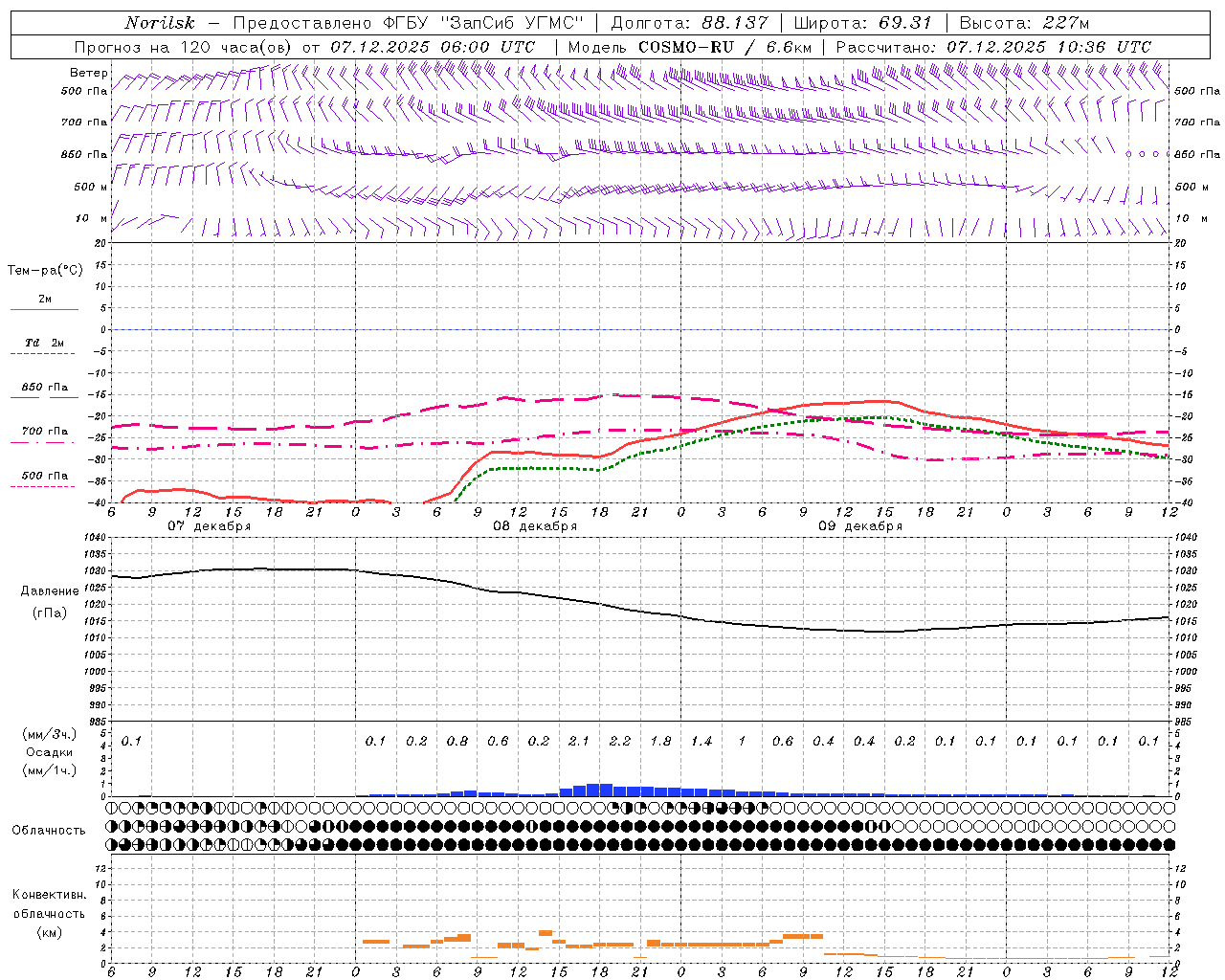Select the provider text ФГБУ "ЗапСиб УГМС"

[484, 23]
